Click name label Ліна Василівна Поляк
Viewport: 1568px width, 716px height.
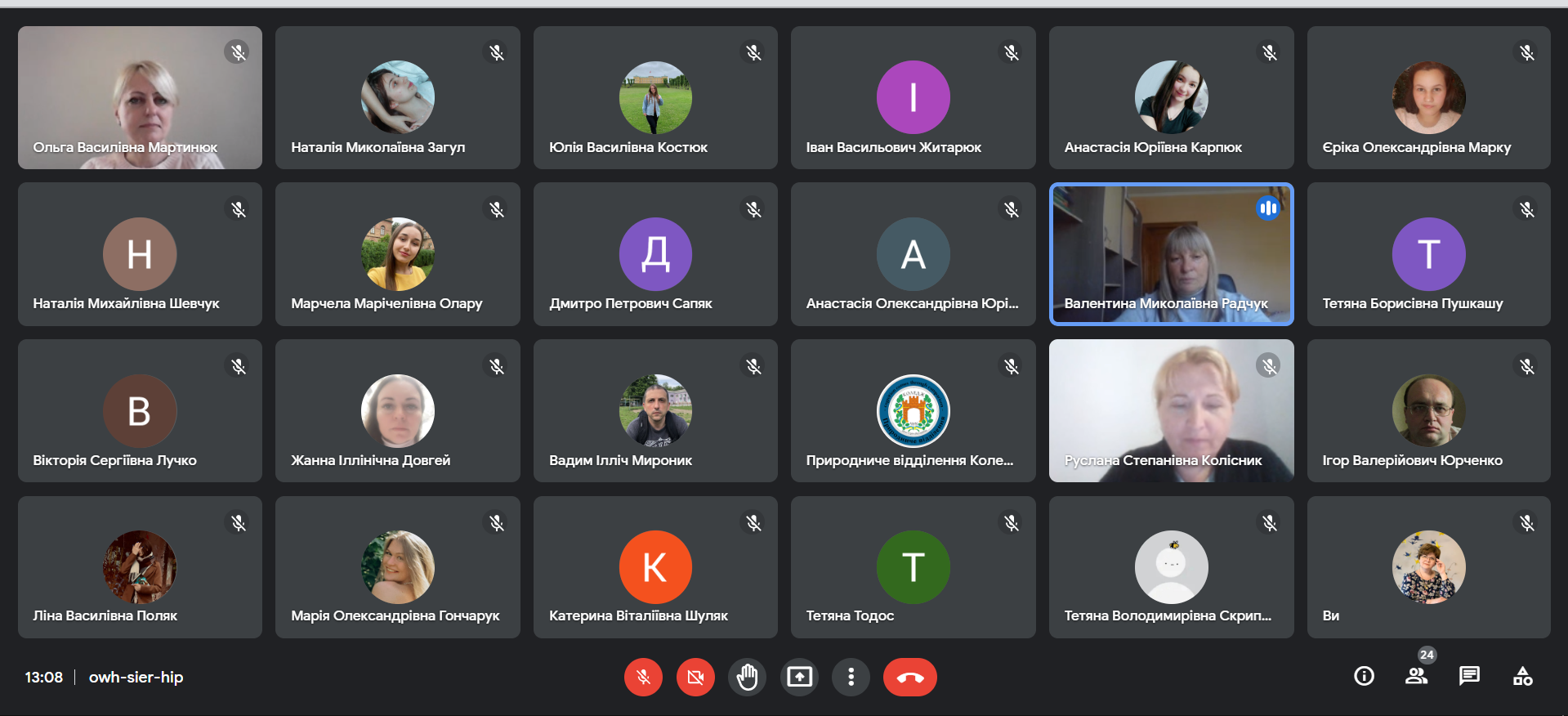click(105, 615)
